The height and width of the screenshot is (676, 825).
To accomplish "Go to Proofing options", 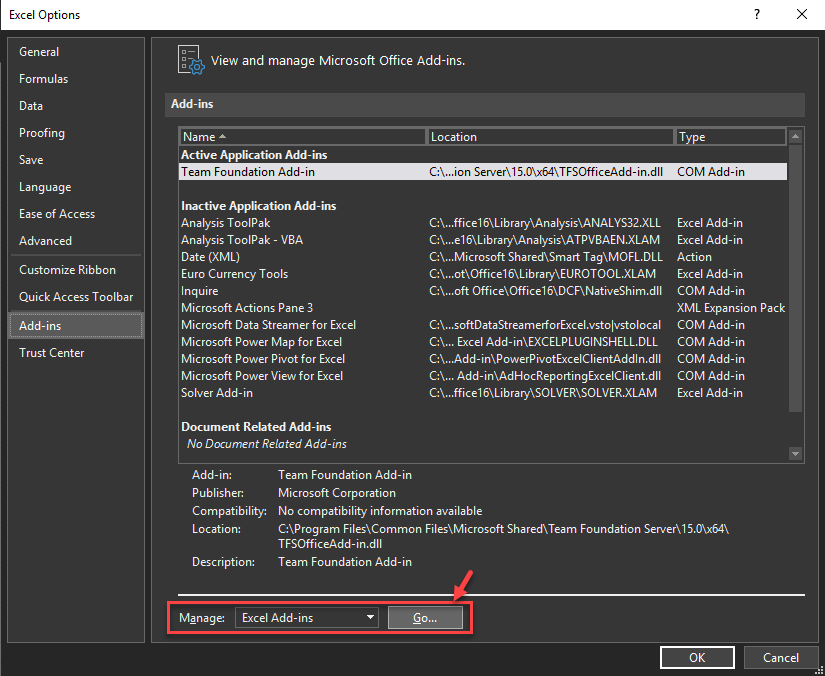I will pyautogui.click(x=76, y=133).
